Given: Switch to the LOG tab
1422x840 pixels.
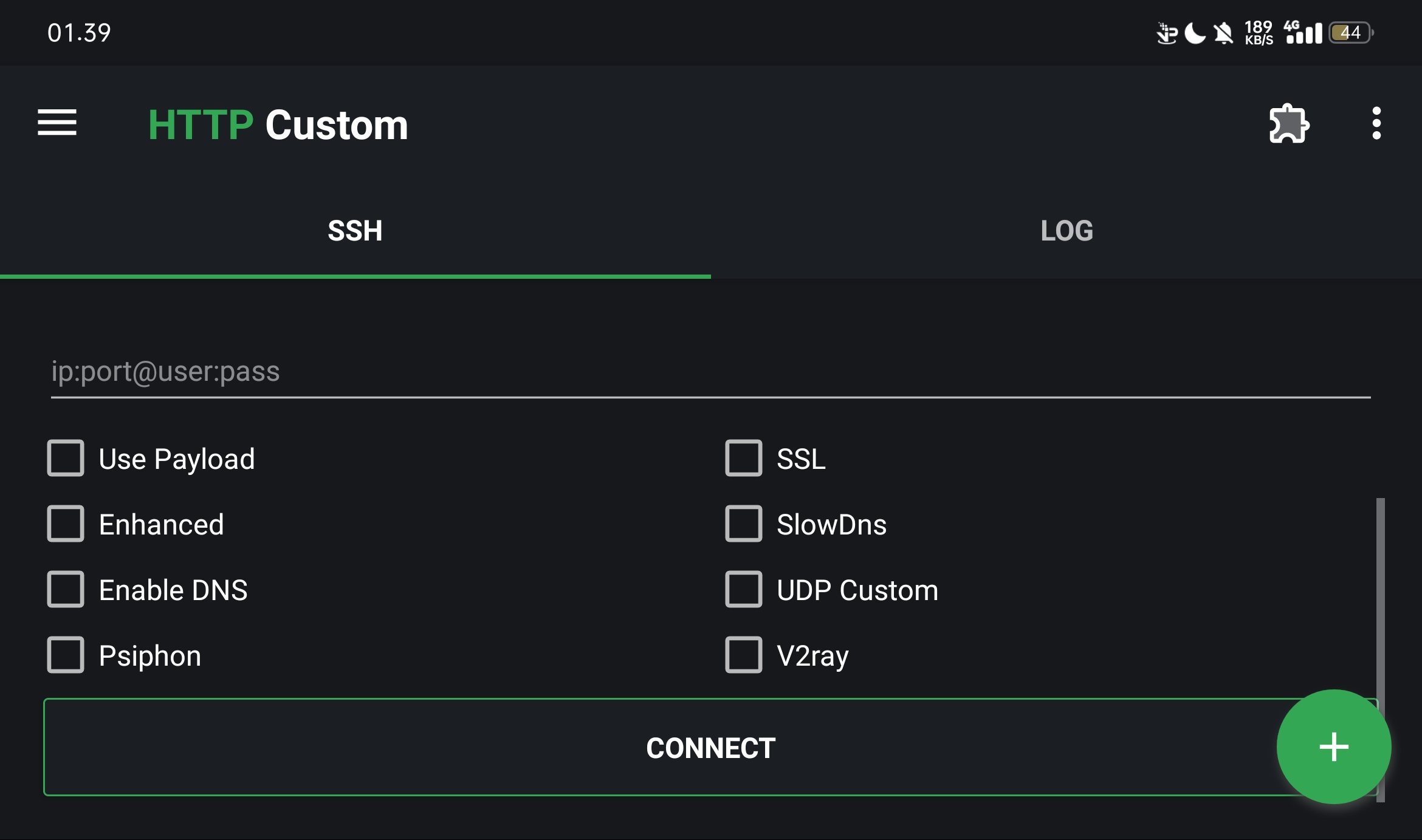Looking at the screenshot, I should tap(1066, 231).
